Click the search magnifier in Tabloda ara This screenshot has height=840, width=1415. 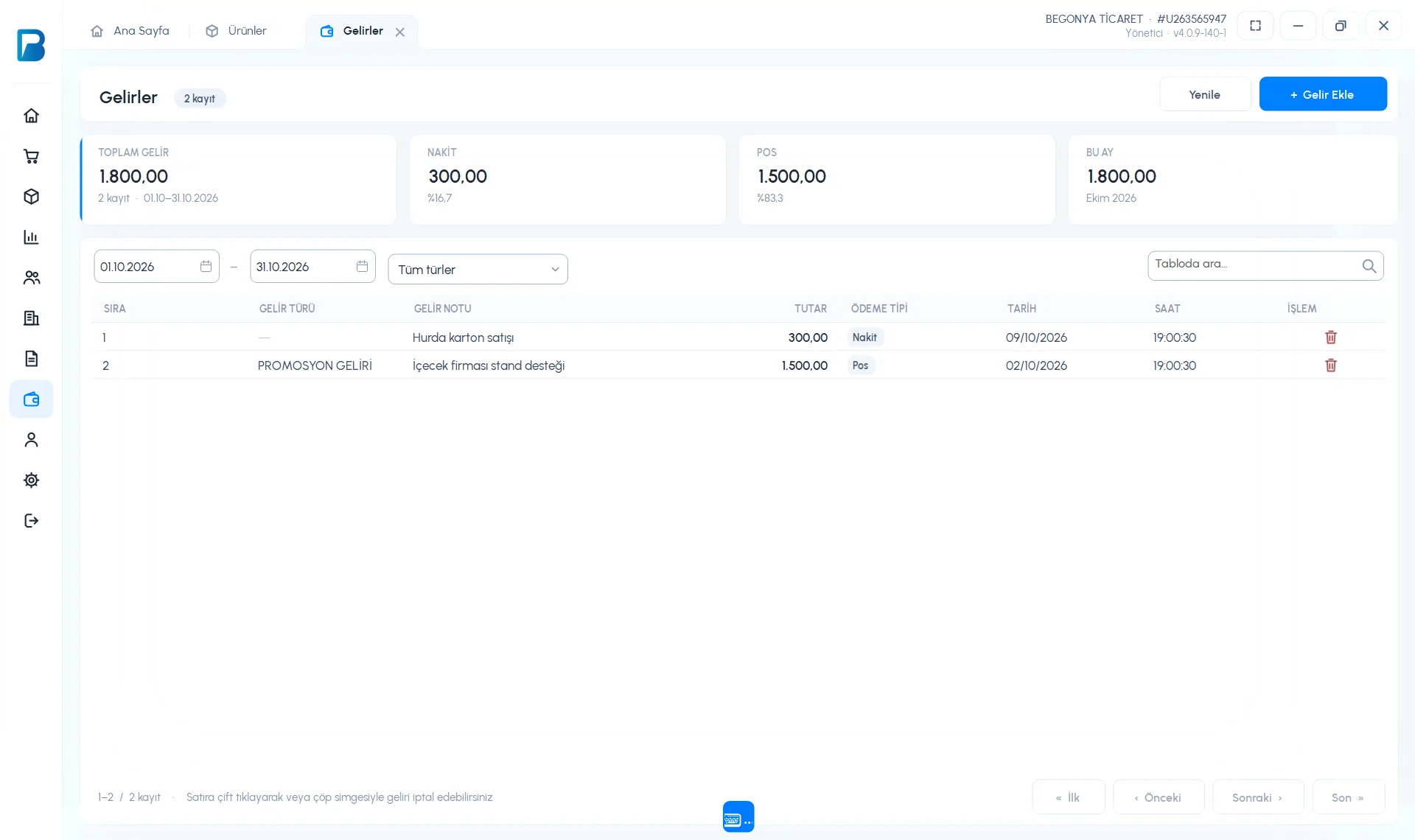(x=1369, y=266)
